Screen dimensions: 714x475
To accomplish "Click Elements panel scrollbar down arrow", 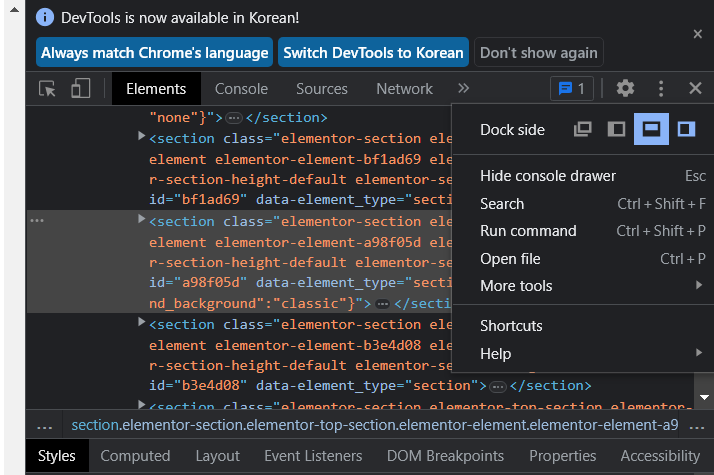I will [704, 397].
